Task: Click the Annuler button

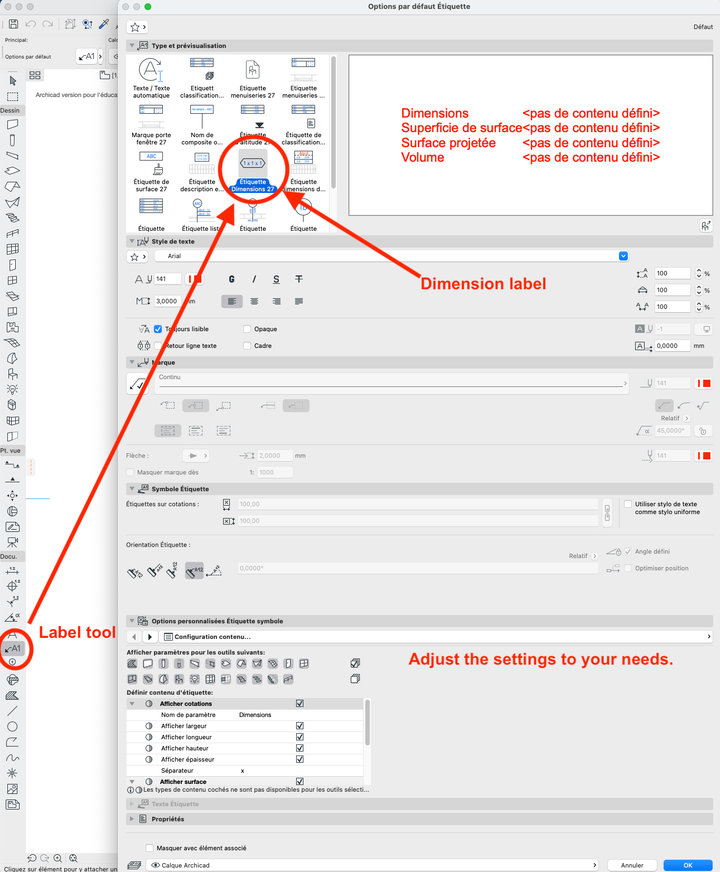Action: [632, 865]
